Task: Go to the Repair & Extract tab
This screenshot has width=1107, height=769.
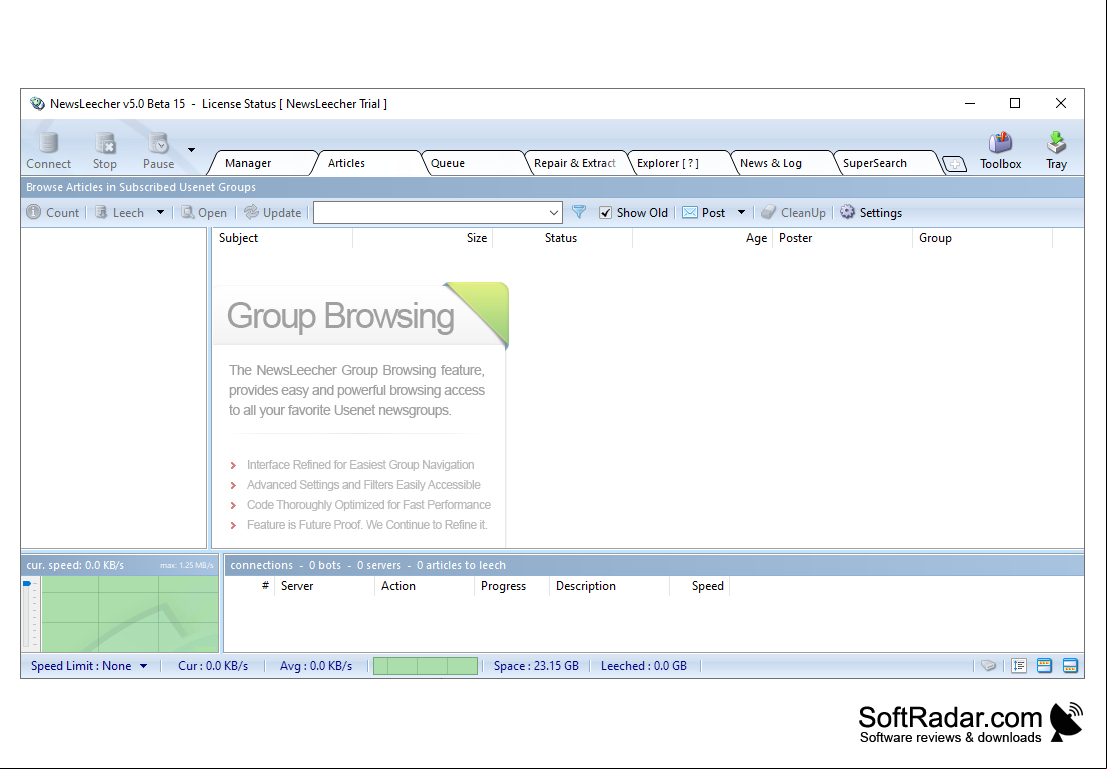Action: point(575,163)
